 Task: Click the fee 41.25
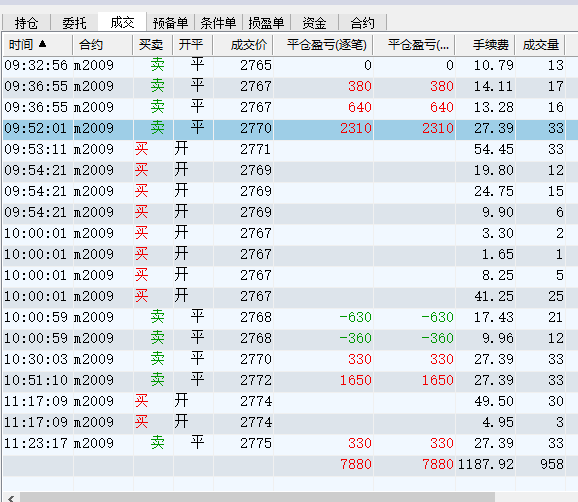[x=494, y=297]
